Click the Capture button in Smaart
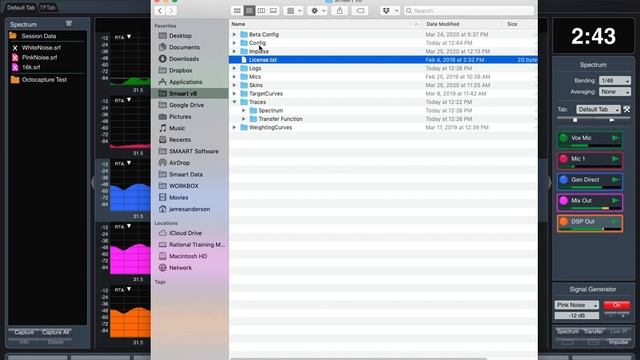The height and width of the screenshot is (360, 640). coord(24,332)
